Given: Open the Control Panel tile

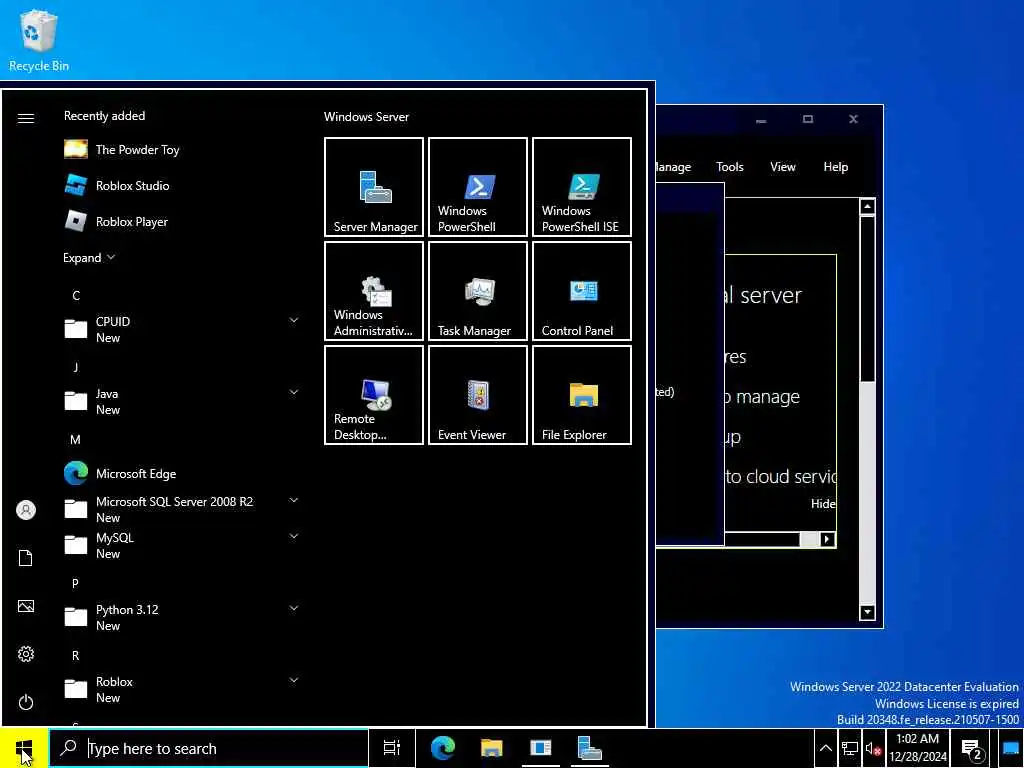Looking at the screenshot, I should tap(582, 291).
